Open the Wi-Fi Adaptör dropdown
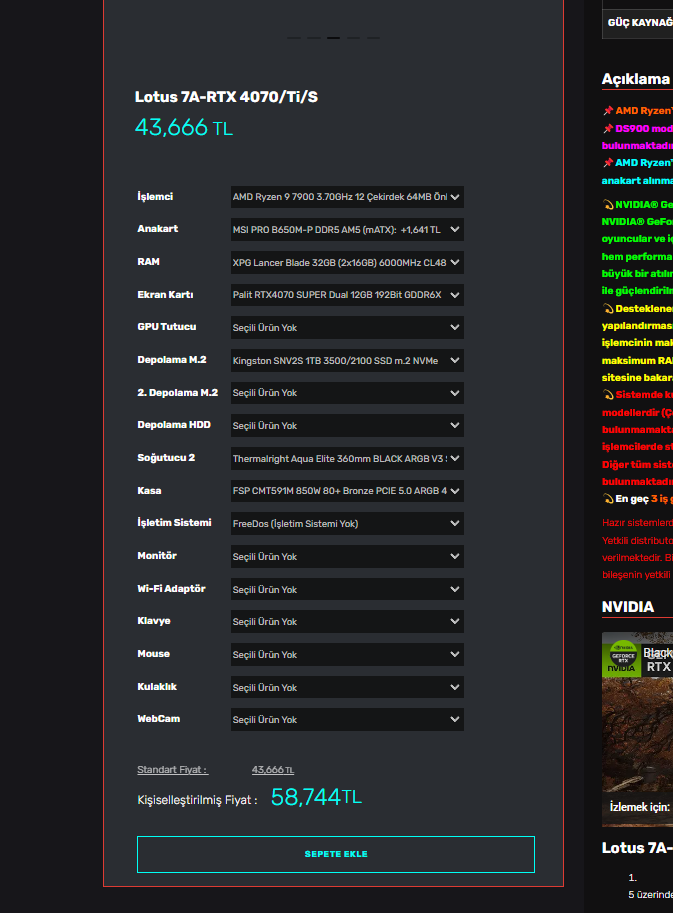This screenshot has height=913, width=673. [x=347, y=589]
